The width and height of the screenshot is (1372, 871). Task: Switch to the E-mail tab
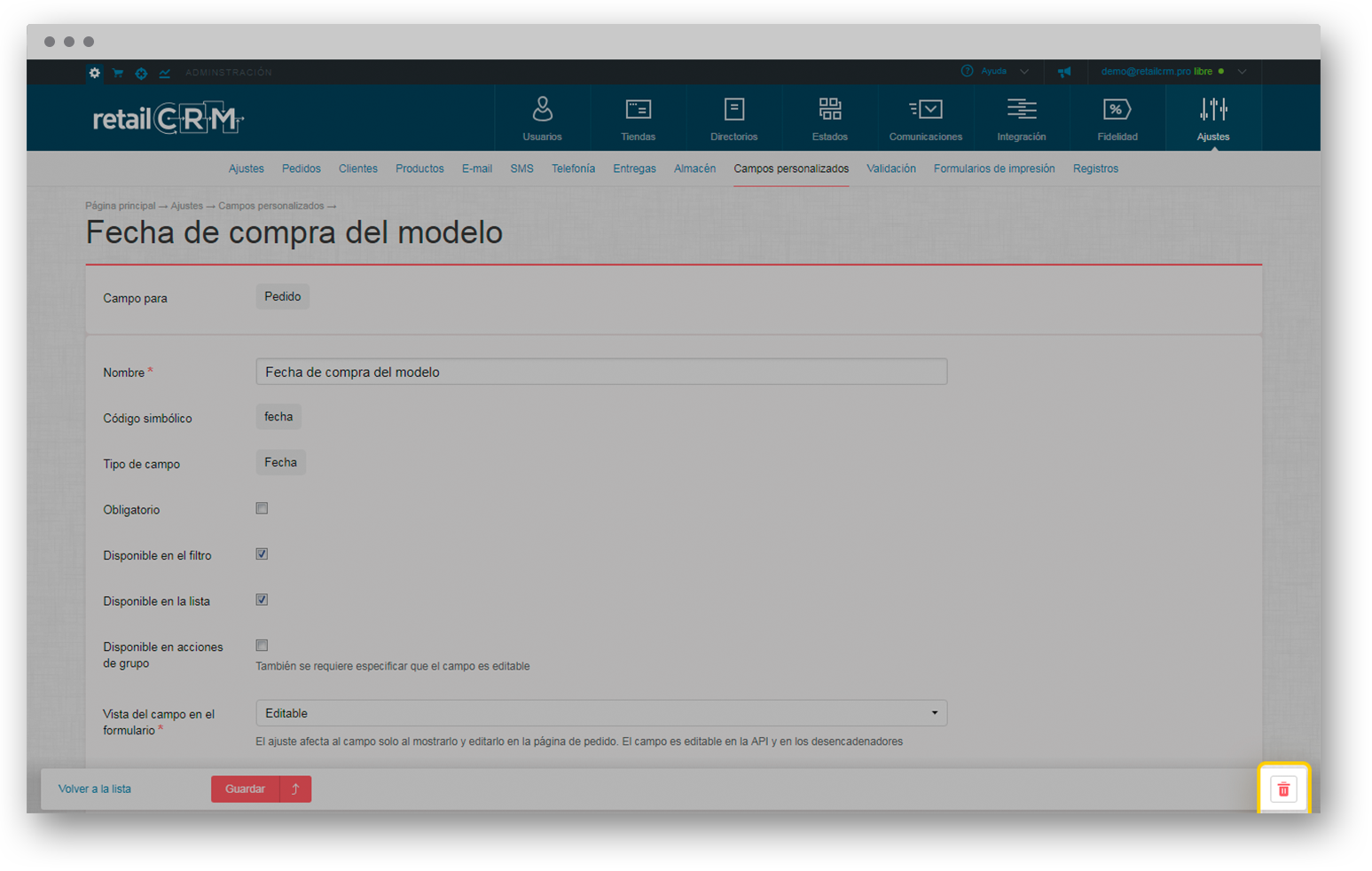point(476,169)
